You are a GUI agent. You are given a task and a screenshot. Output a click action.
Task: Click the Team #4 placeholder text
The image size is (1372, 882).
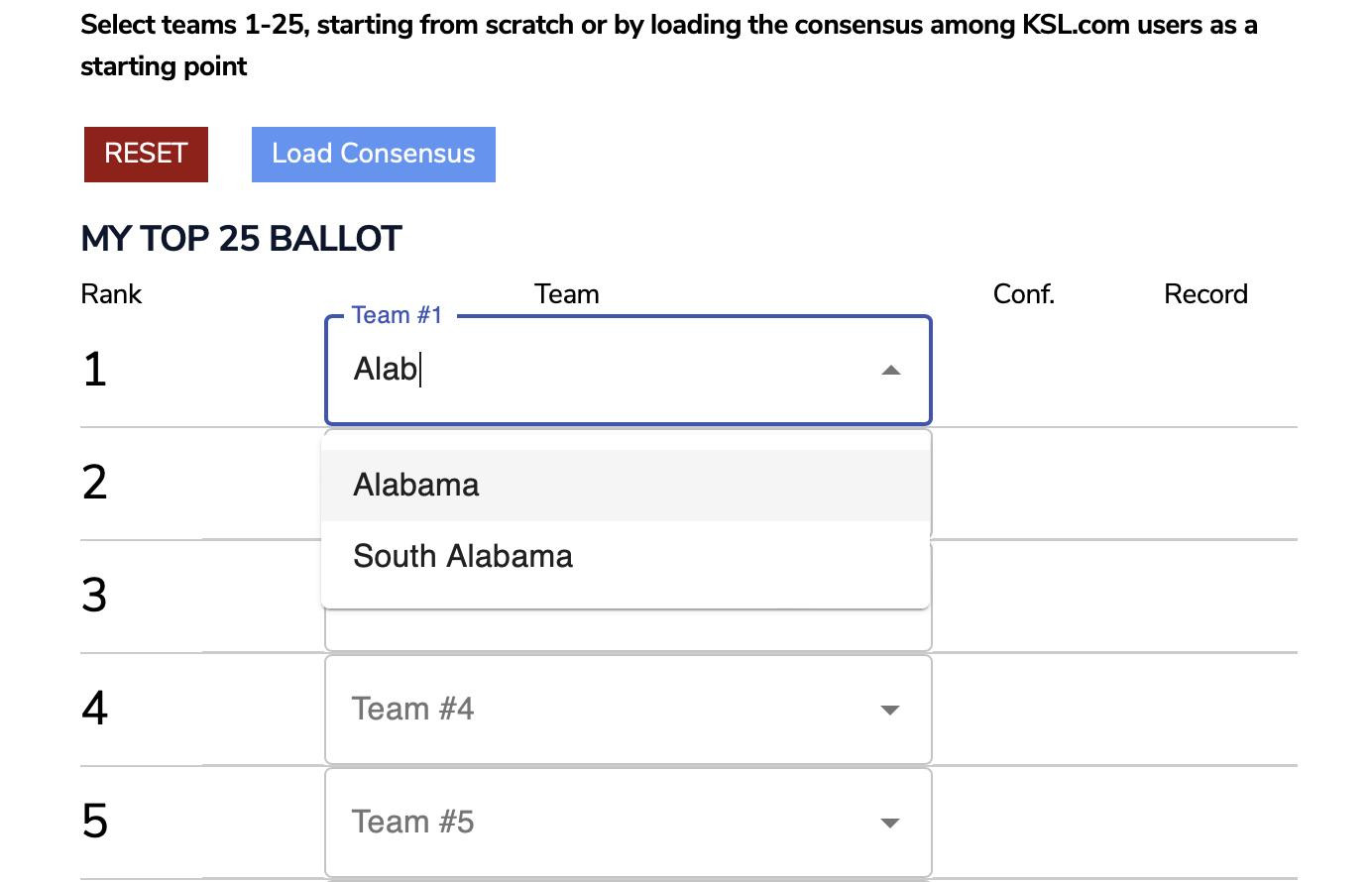(412, 710)
